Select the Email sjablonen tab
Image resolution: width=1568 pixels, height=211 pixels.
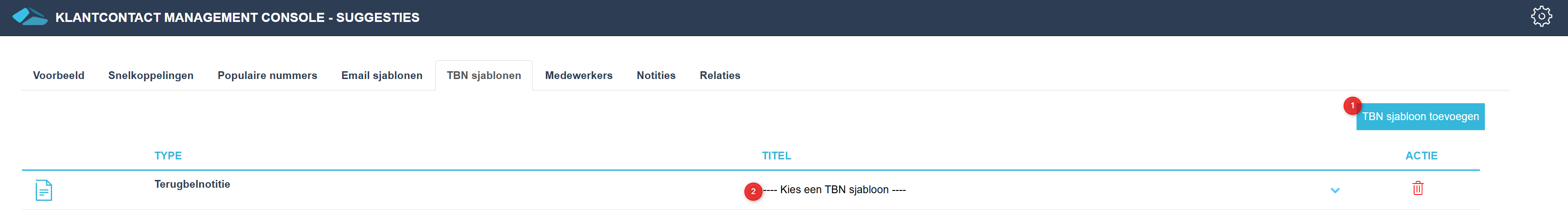(x=382, y=75)
